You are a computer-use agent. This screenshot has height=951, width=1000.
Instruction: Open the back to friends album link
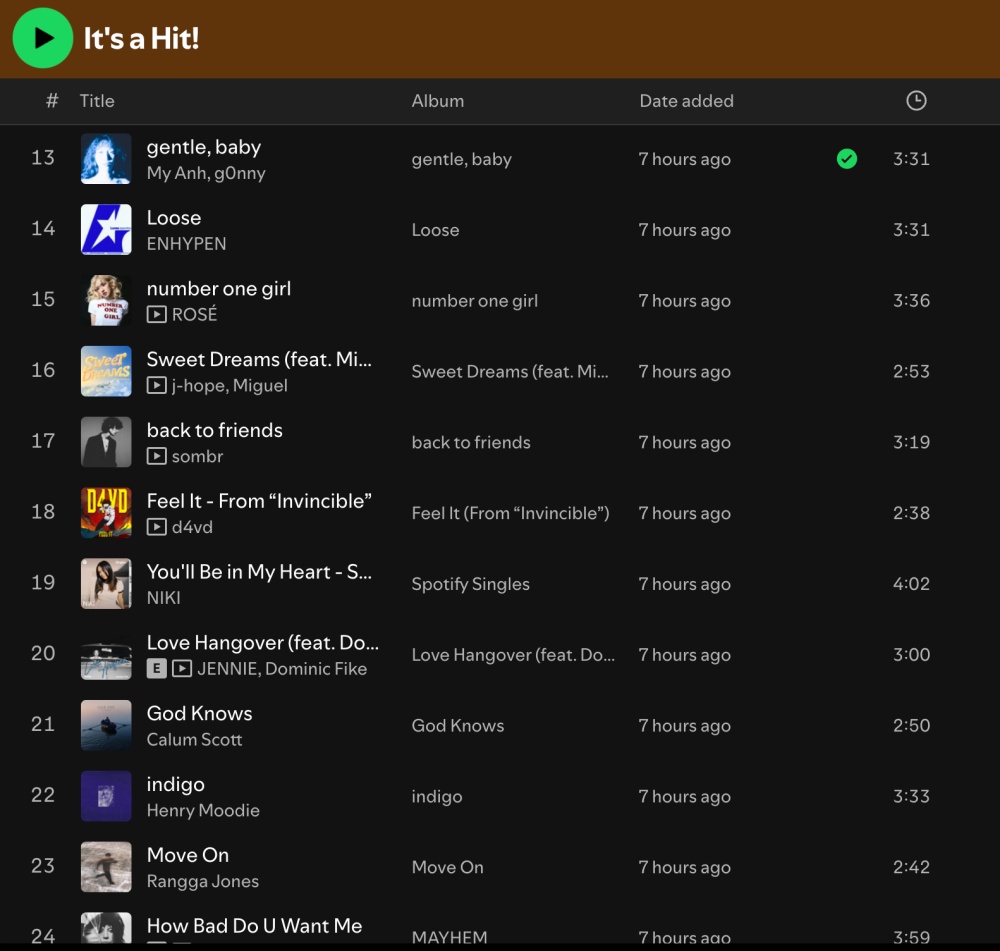[x=471, y=443]
